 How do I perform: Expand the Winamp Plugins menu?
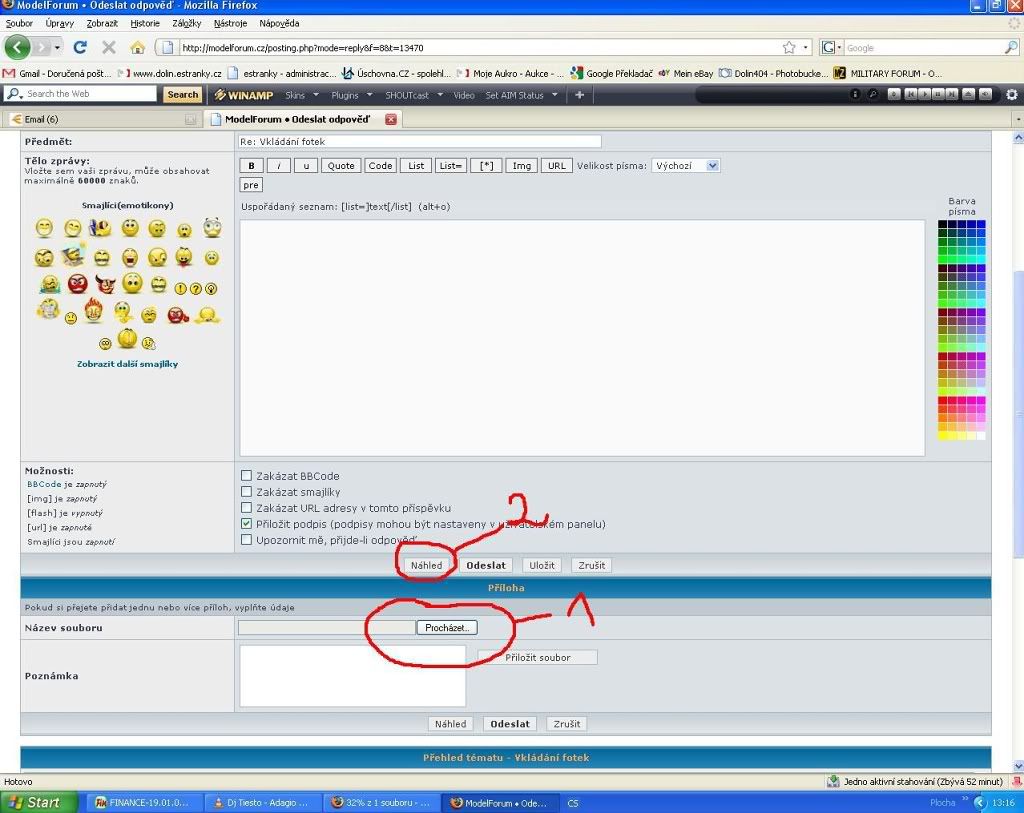[351, 95]
